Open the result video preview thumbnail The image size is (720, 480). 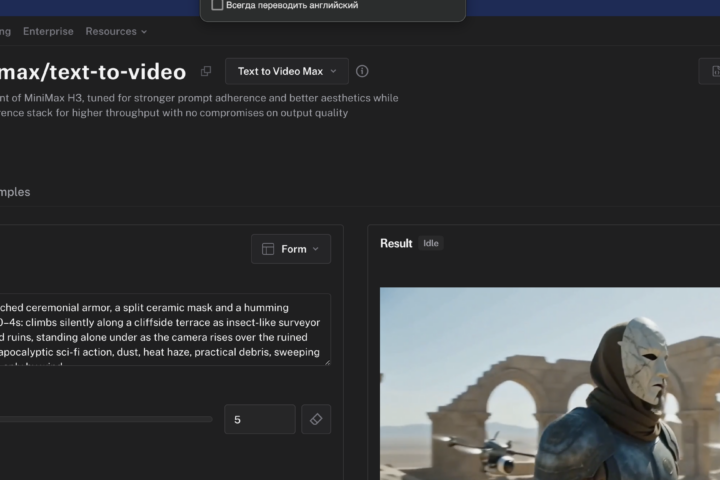click(550, 384)
